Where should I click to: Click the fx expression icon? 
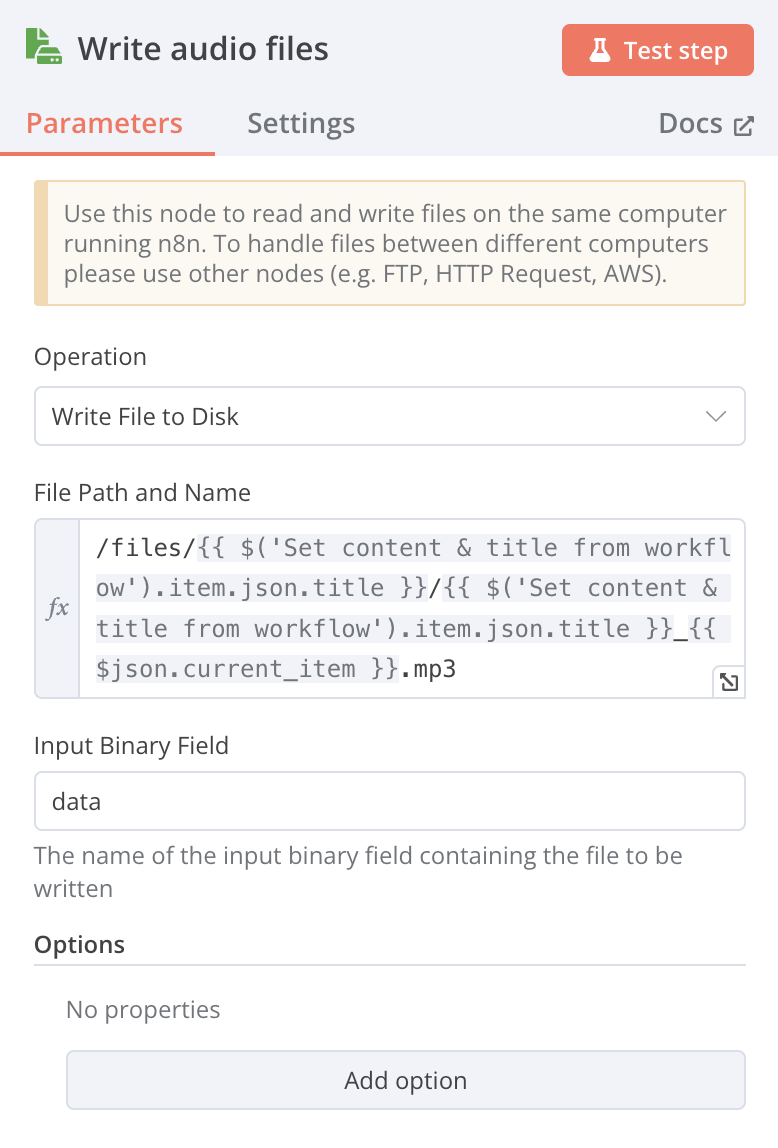pos(58,608)
